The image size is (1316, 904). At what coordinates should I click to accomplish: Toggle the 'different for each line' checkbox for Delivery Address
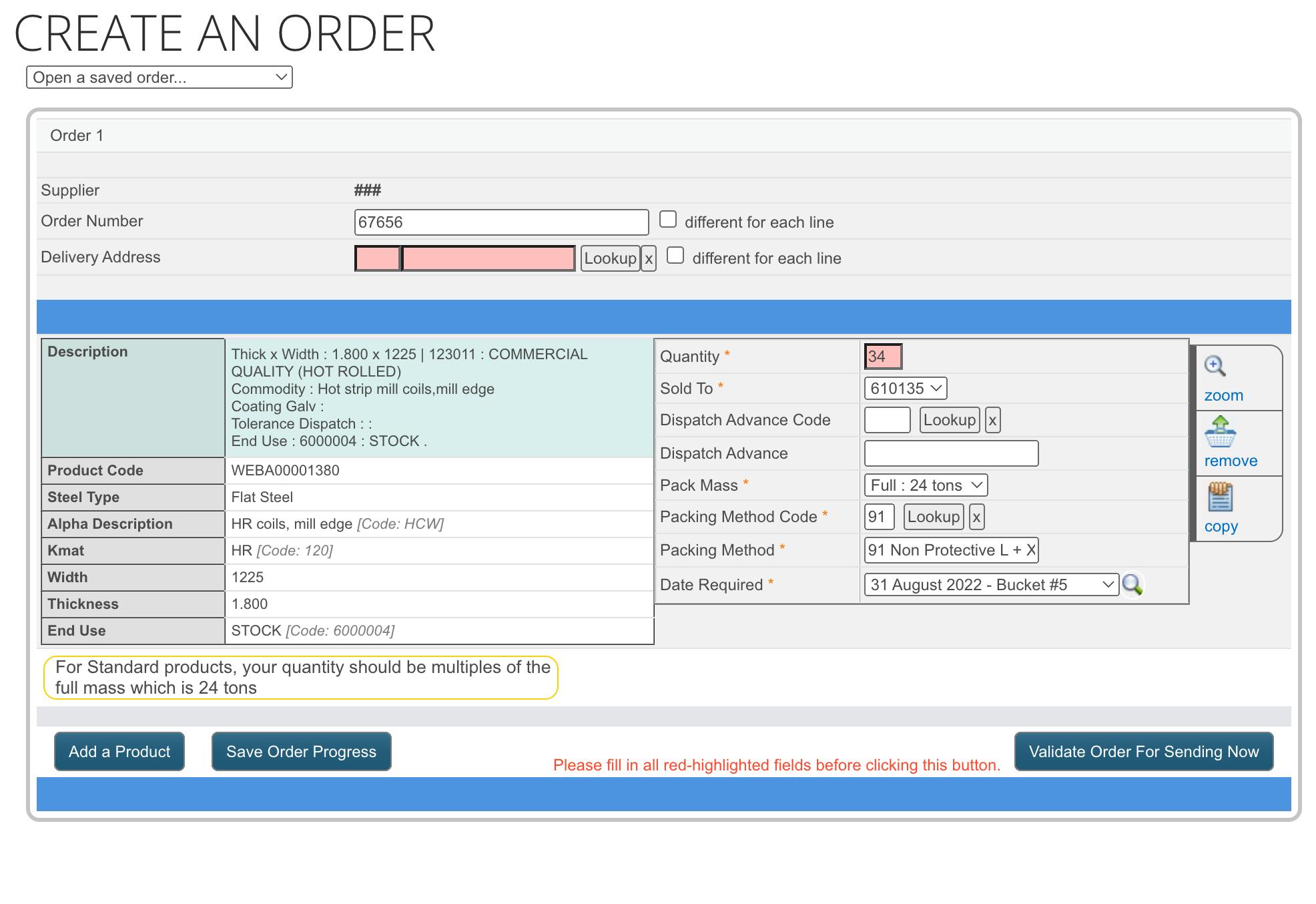675,257
